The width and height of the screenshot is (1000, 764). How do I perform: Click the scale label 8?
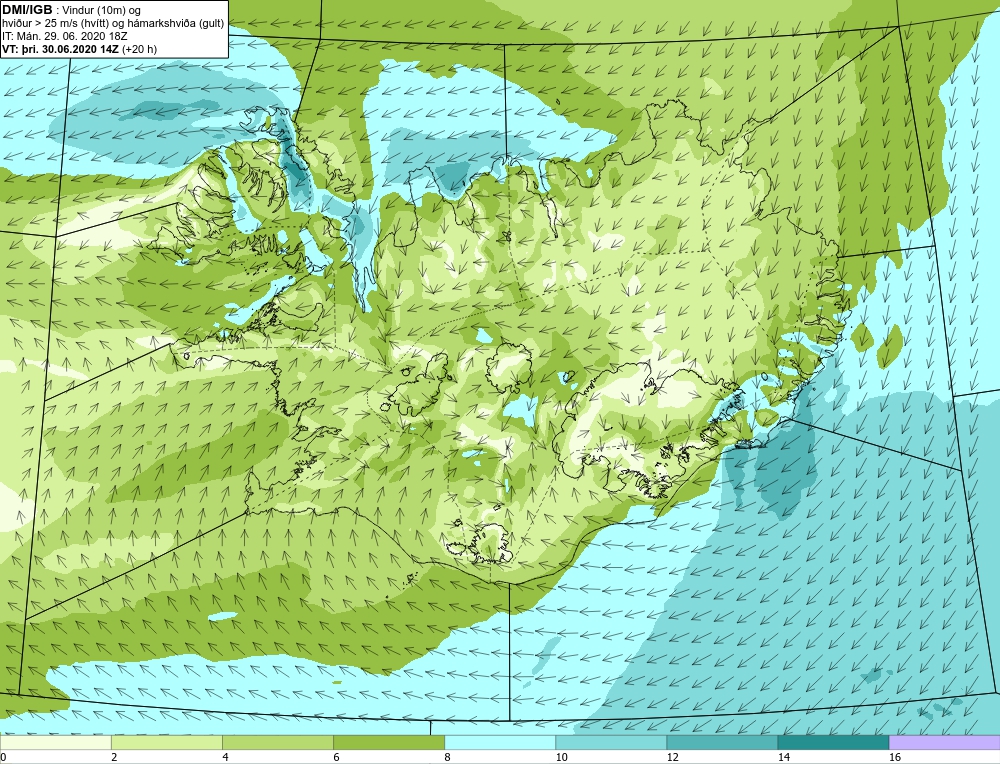click(448, 757)
